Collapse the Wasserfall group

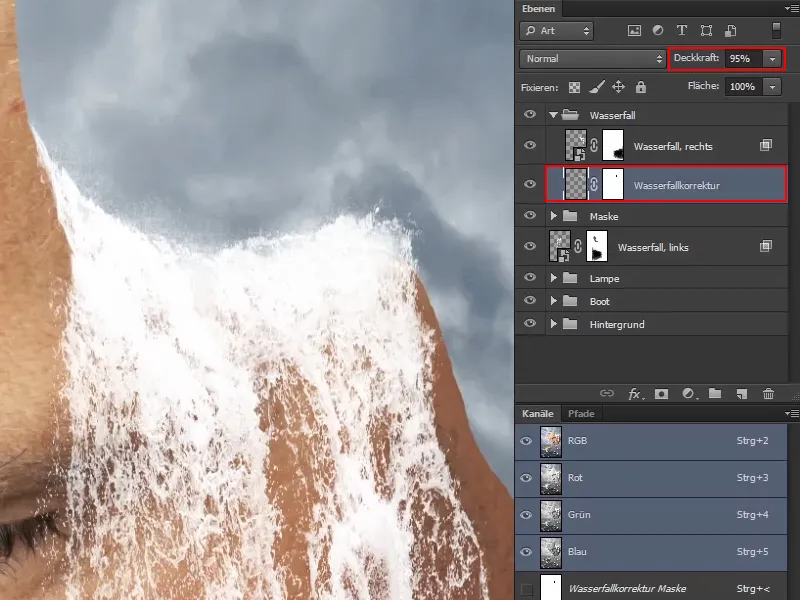(553, 115)
